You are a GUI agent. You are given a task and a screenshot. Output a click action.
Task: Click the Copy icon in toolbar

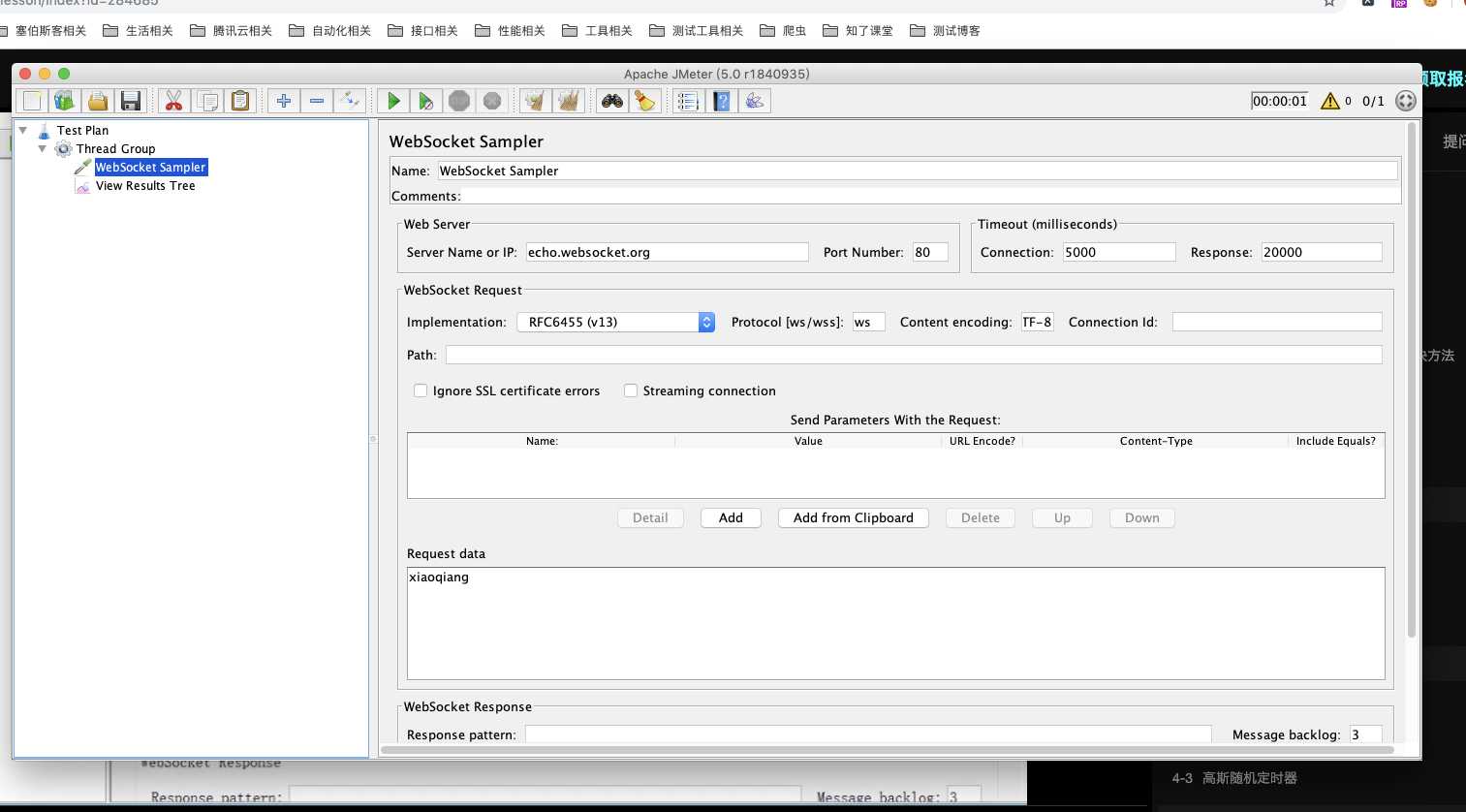[207, 101]
